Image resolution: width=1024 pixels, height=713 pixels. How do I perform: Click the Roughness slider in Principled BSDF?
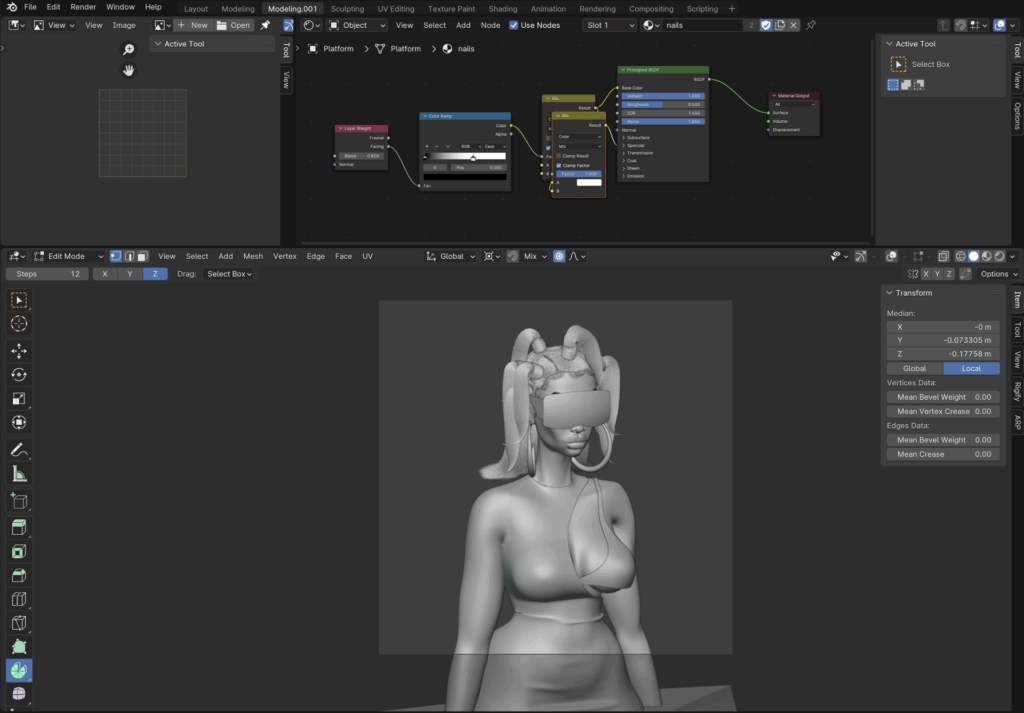click(x=662, y=104)
